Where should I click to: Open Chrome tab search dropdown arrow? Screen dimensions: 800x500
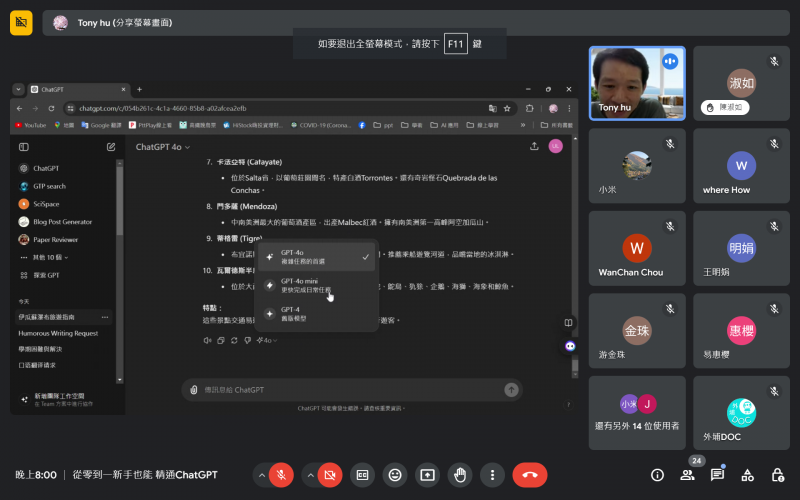(x=18, y=89)
